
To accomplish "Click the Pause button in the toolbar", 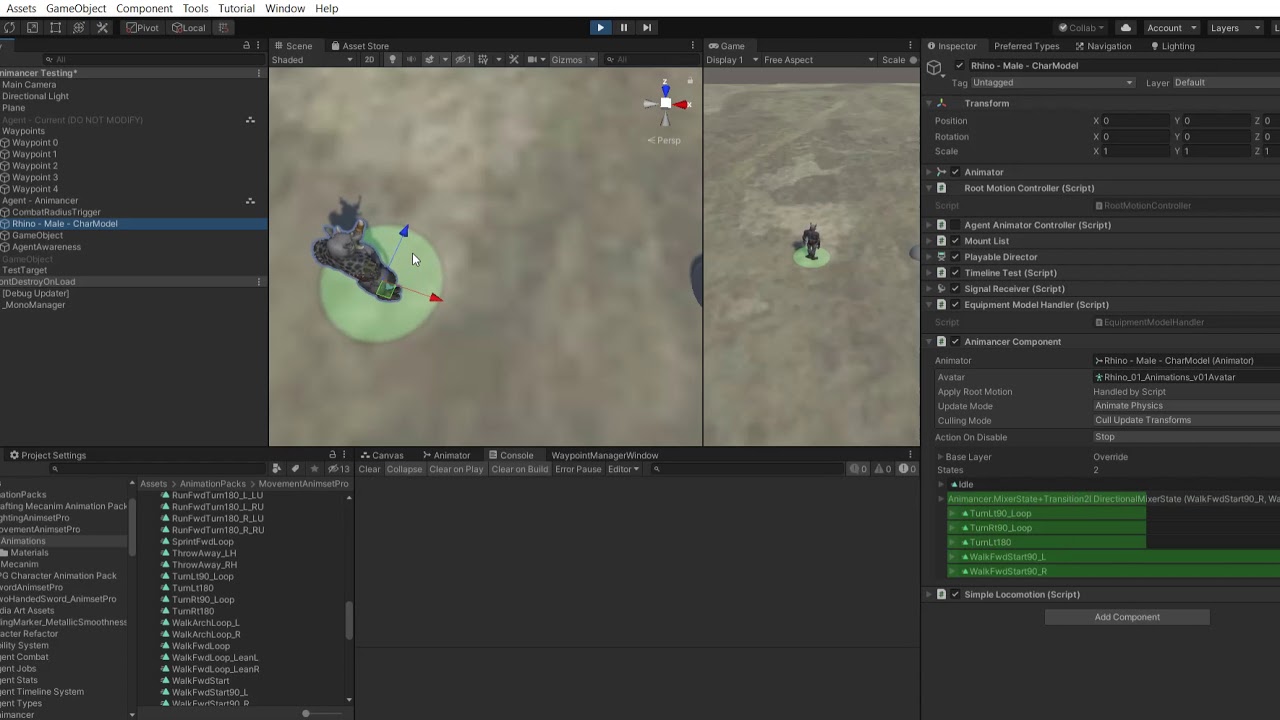I will click(x=624, y=28).
